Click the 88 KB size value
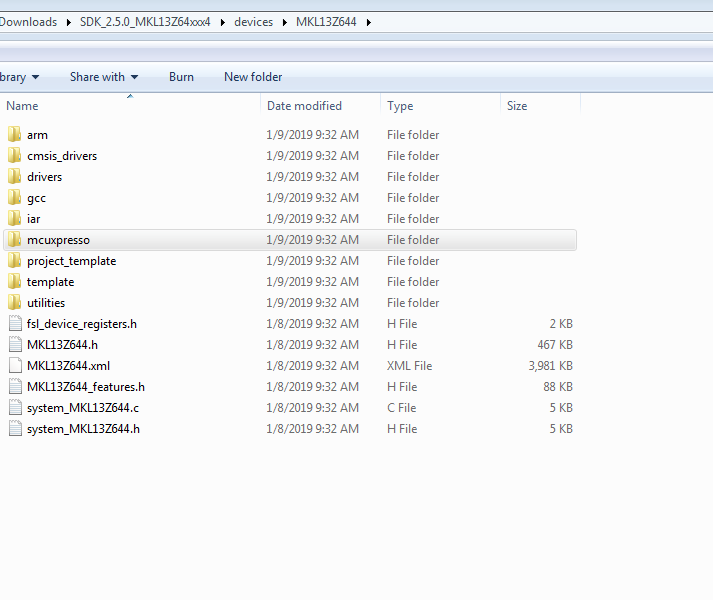Viewport: 713px width, 600px height. click(558, 387)
